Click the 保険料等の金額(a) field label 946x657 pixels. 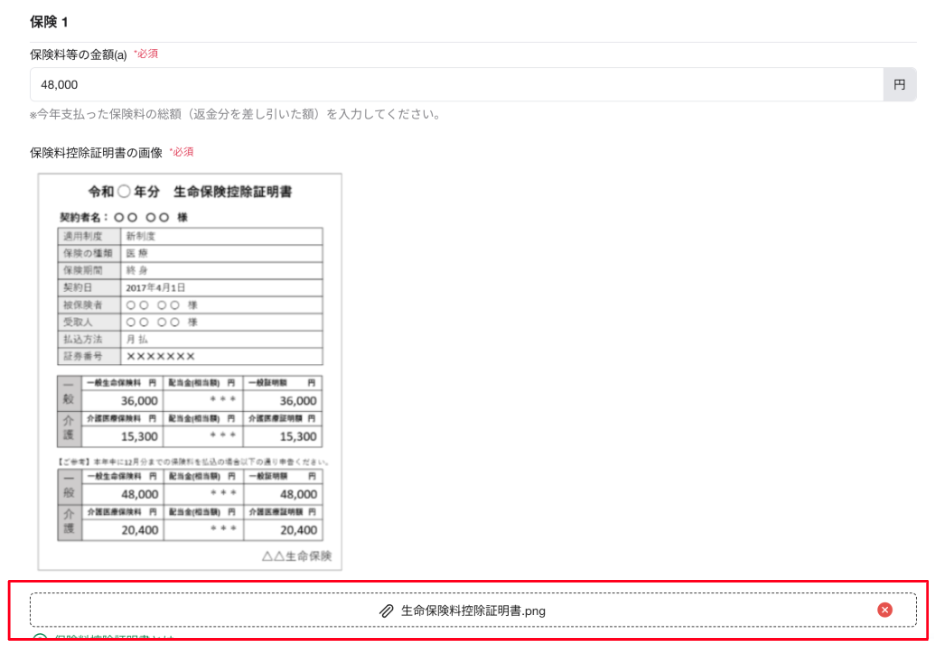78,54
